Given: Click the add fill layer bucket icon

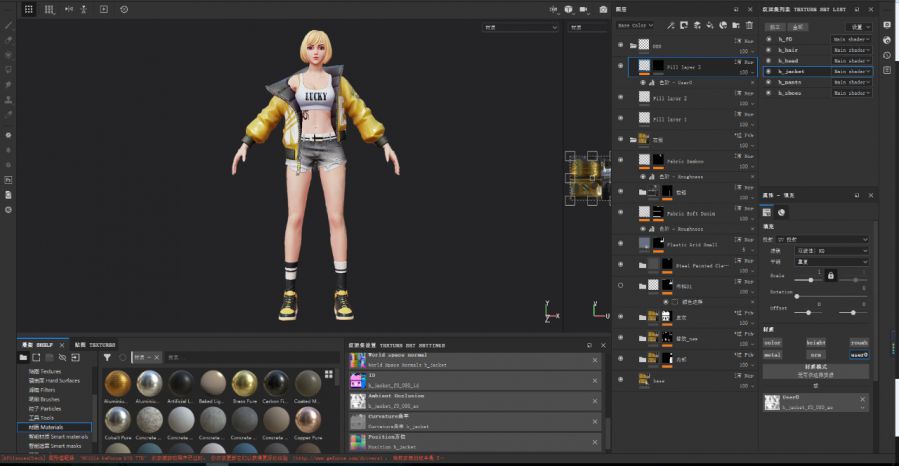Looking at the screenshot, I should pyautogui.click(x=709, y=25).
